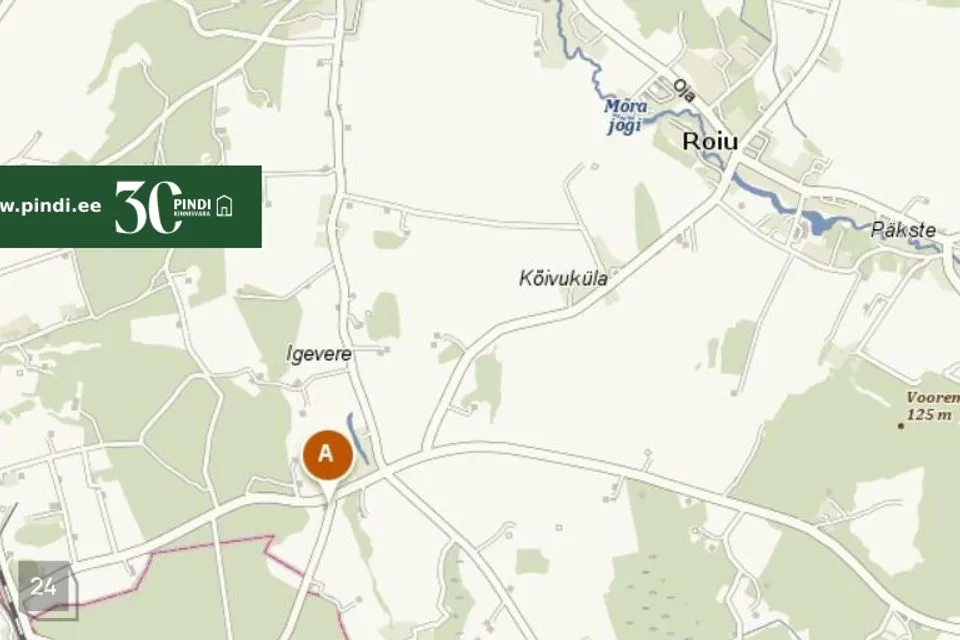Open the pindi.ee website link in the banner
The image size is (960, 640).
pyautogui.click(x=50, y=206)
